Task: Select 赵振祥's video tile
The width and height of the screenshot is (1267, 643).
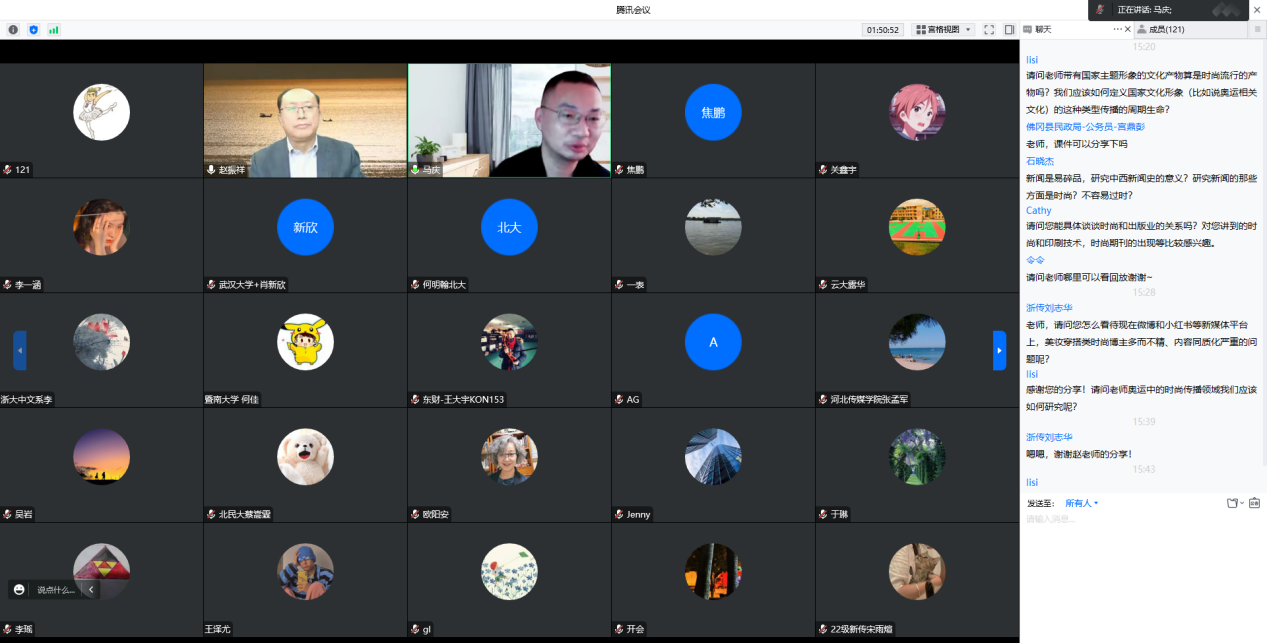Action: tap(305, 120)
